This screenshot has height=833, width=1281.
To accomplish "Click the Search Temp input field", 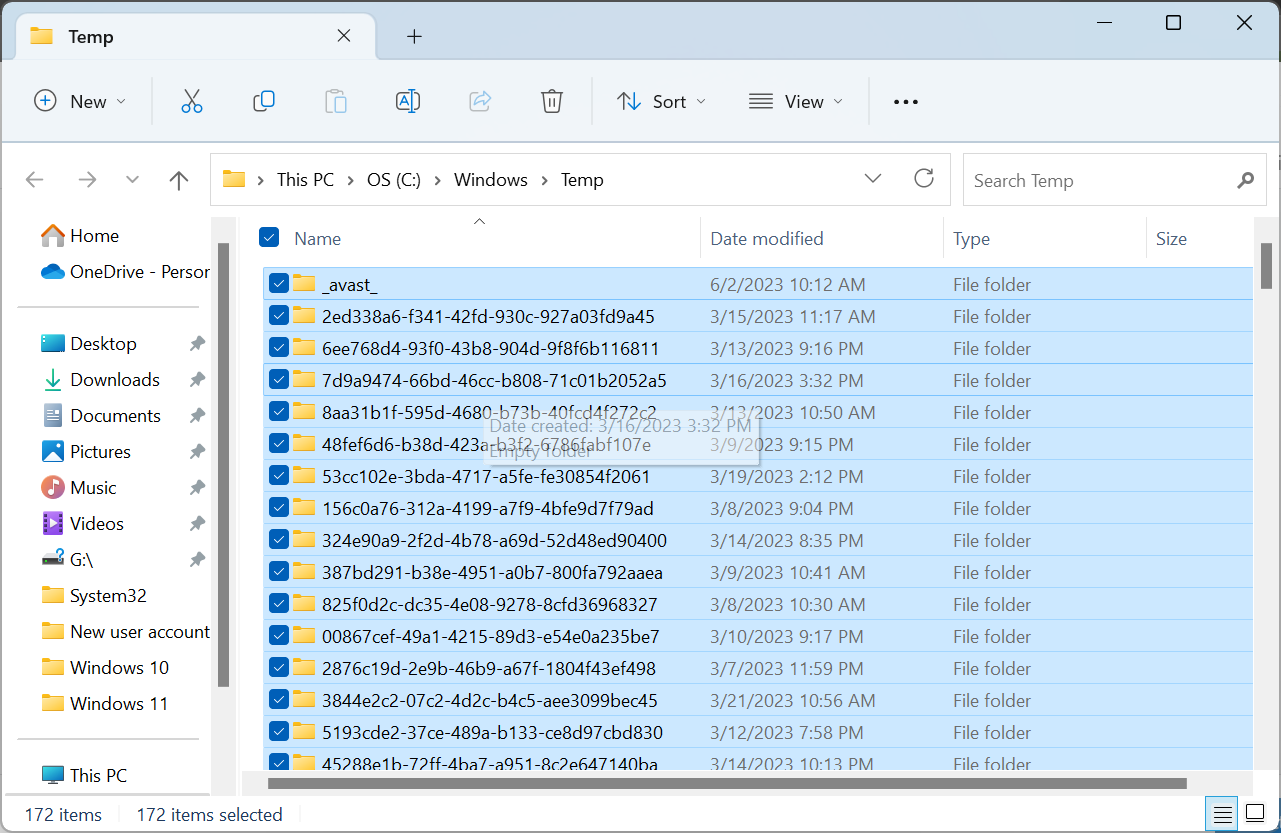I will point(1100,181).
